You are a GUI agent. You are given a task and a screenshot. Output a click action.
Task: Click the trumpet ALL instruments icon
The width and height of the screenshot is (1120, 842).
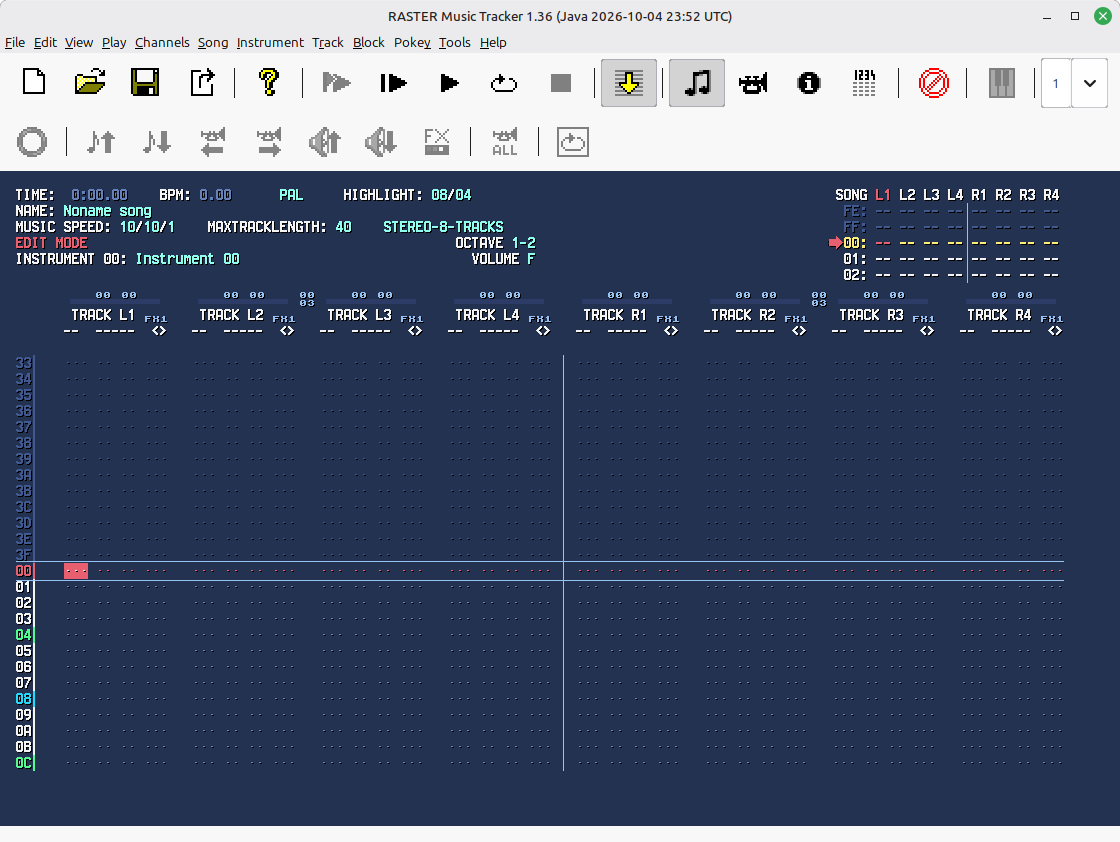tap(504, 141)
